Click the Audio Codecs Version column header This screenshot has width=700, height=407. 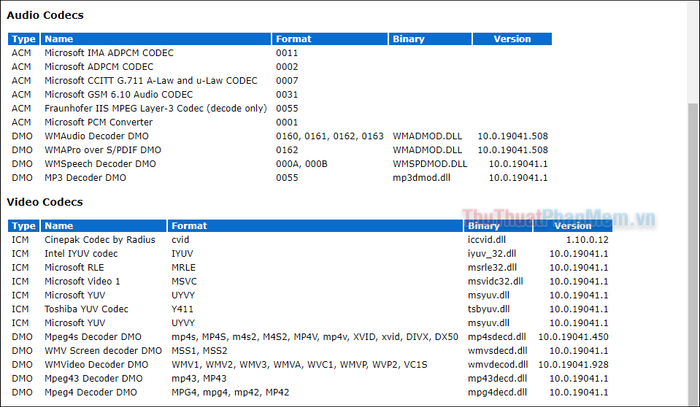coord(512,39)
